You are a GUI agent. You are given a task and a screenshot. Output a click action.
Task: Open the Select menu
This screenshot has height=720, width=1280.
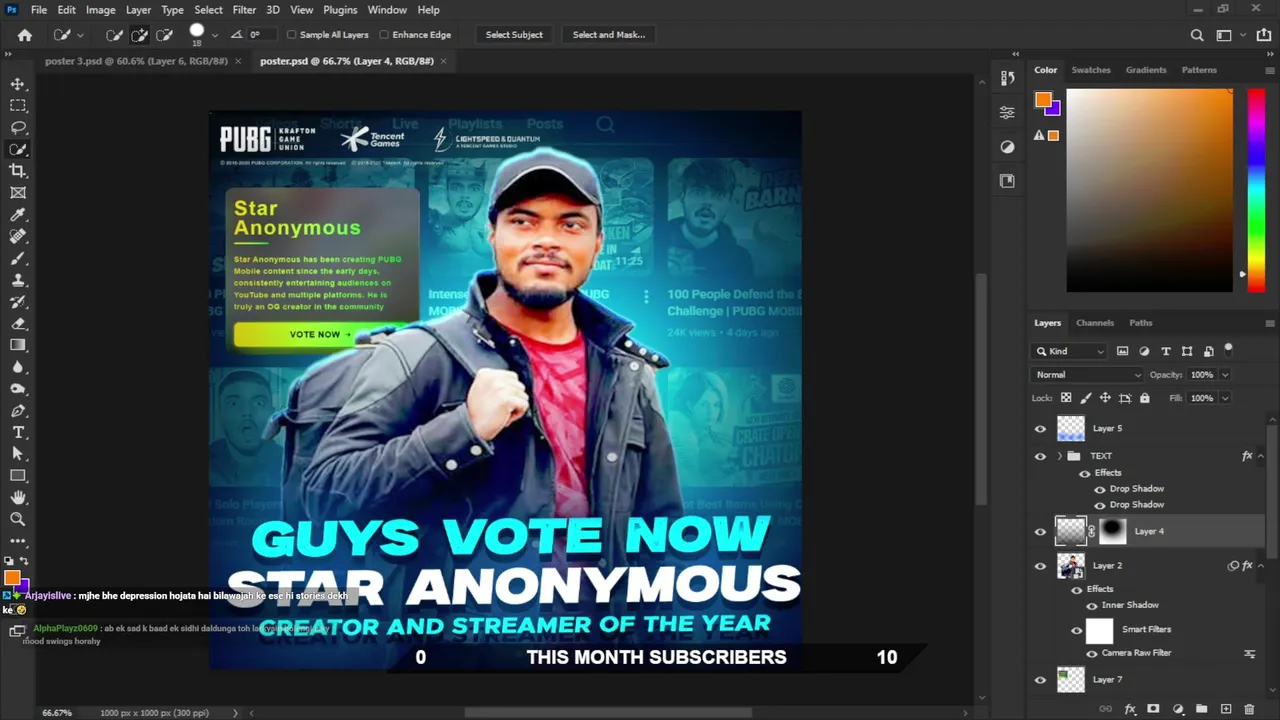coord(208,10)
